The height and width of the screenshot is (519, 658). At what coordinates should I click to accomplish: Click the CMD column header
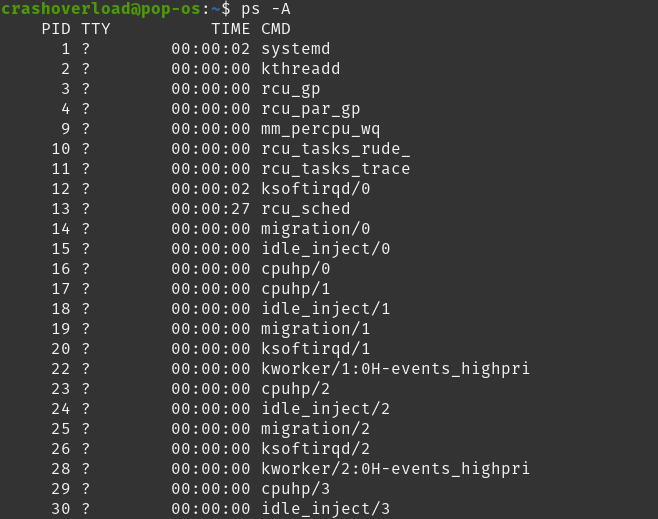click(x=275, y=29)
